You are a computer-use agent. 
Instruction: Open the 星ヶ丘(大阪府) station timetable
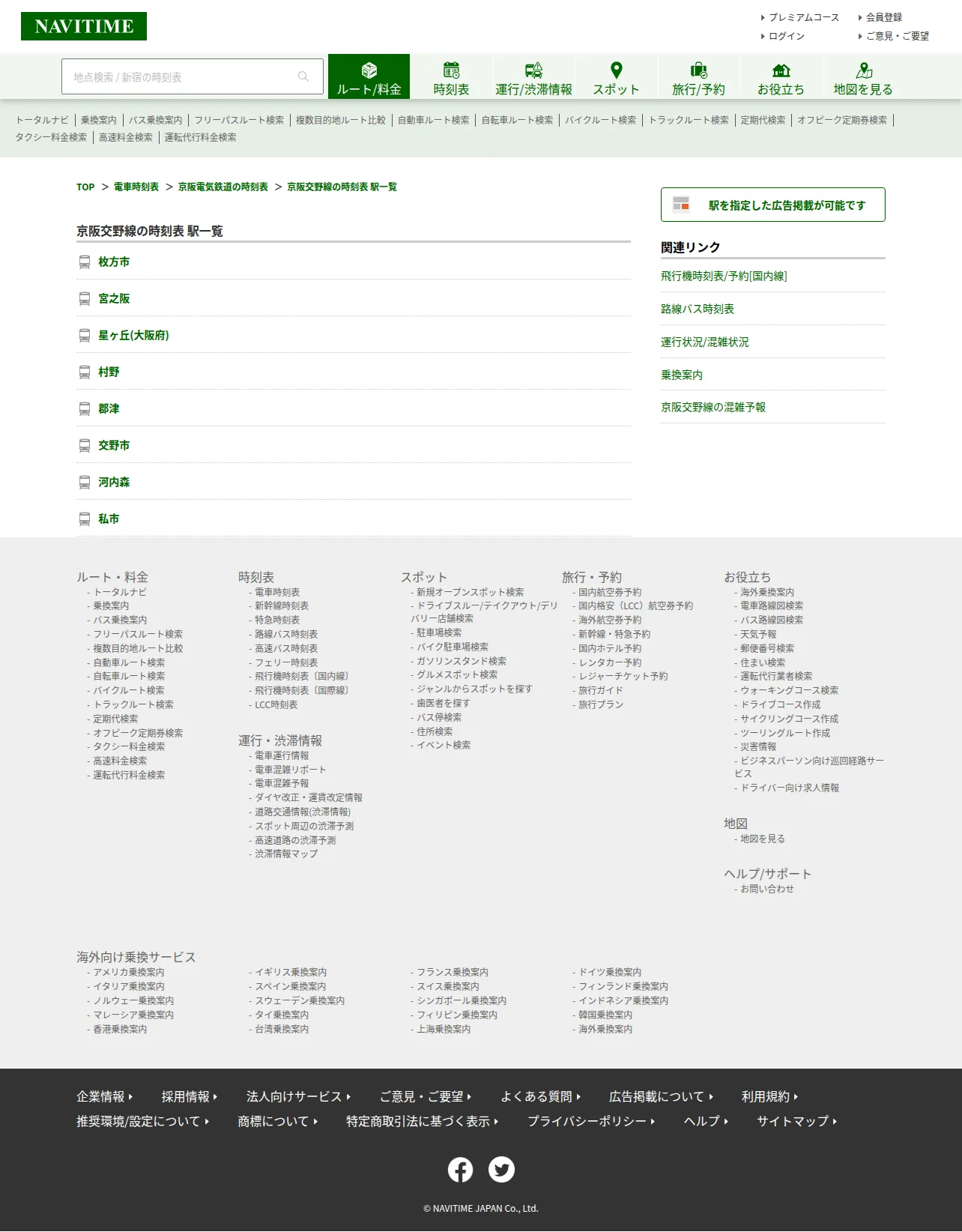pyautogui.click(x=134, y=336)
